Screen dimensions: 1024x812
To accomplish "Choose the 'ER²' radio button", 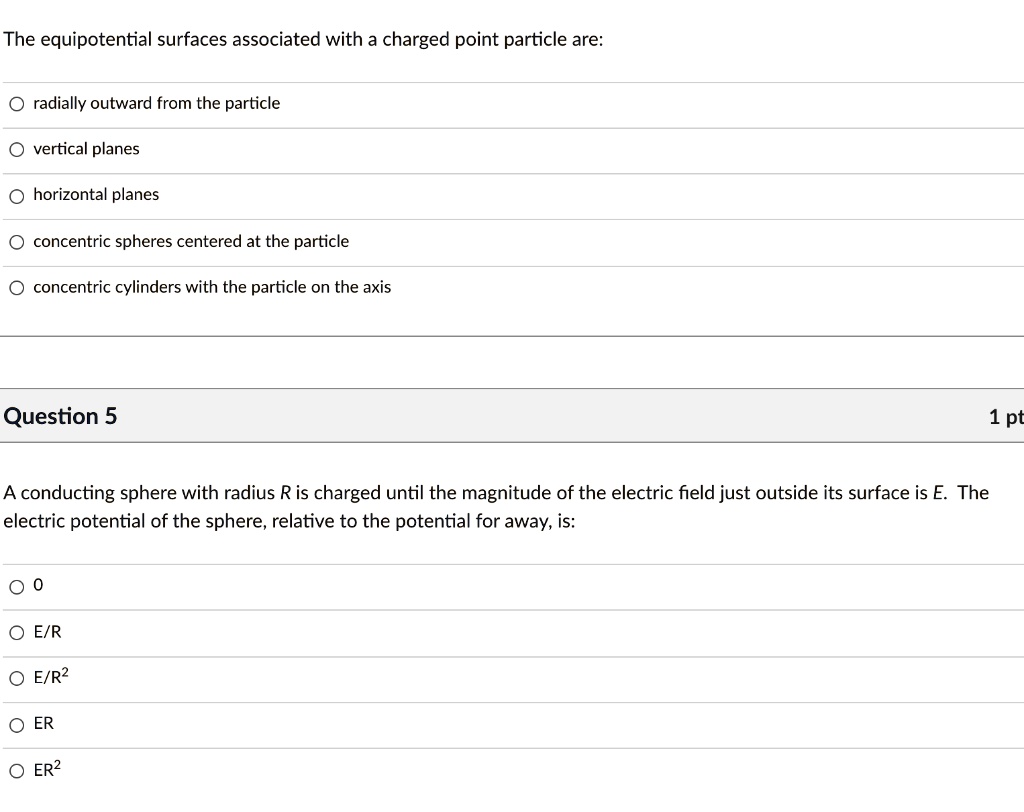I will (x=17, y=770).
